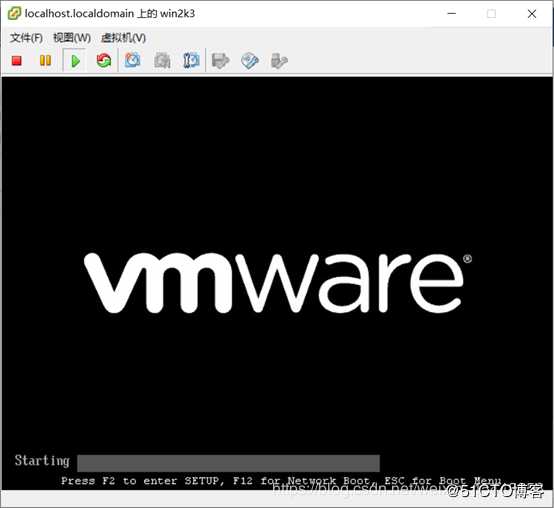Open the 文件(F) menu
Screen dimensions: 554x508
click(26, 37)
